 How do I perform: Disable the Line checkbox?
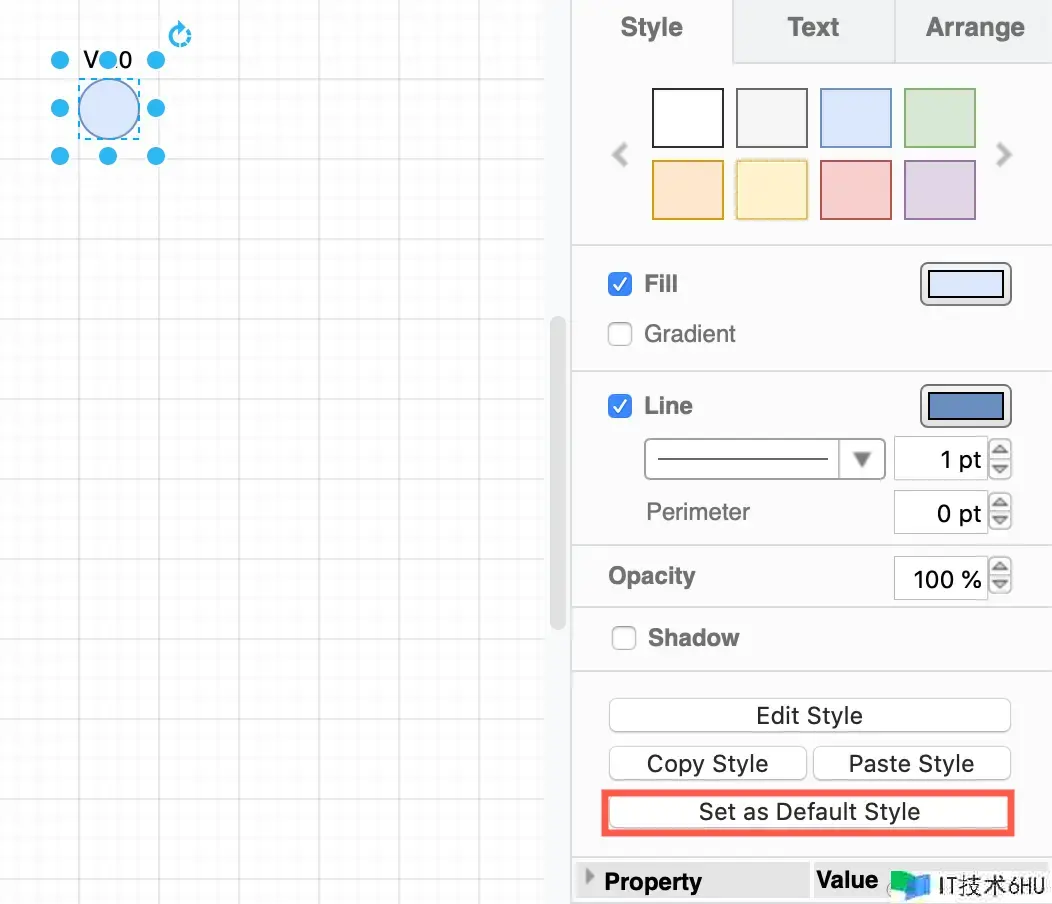coord(621,406)
